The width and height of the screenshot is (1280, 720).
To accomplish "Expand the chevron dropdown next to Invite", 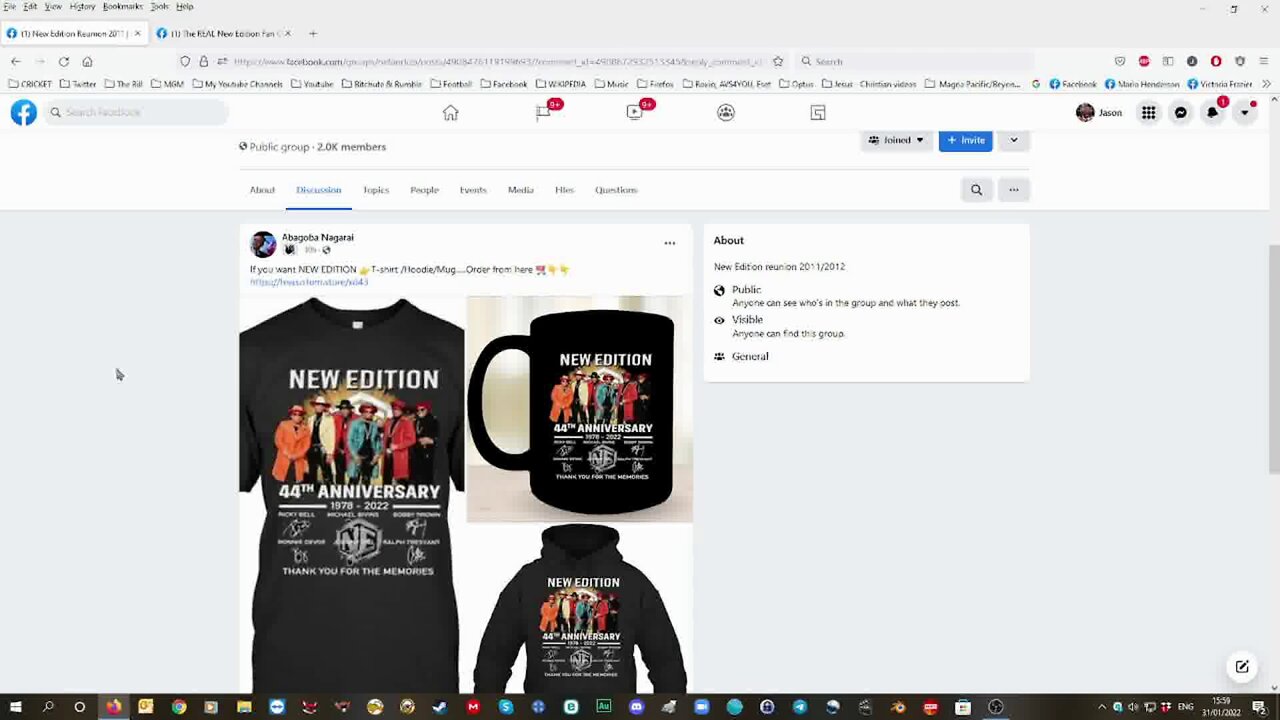I will [x=1014, y=140].
